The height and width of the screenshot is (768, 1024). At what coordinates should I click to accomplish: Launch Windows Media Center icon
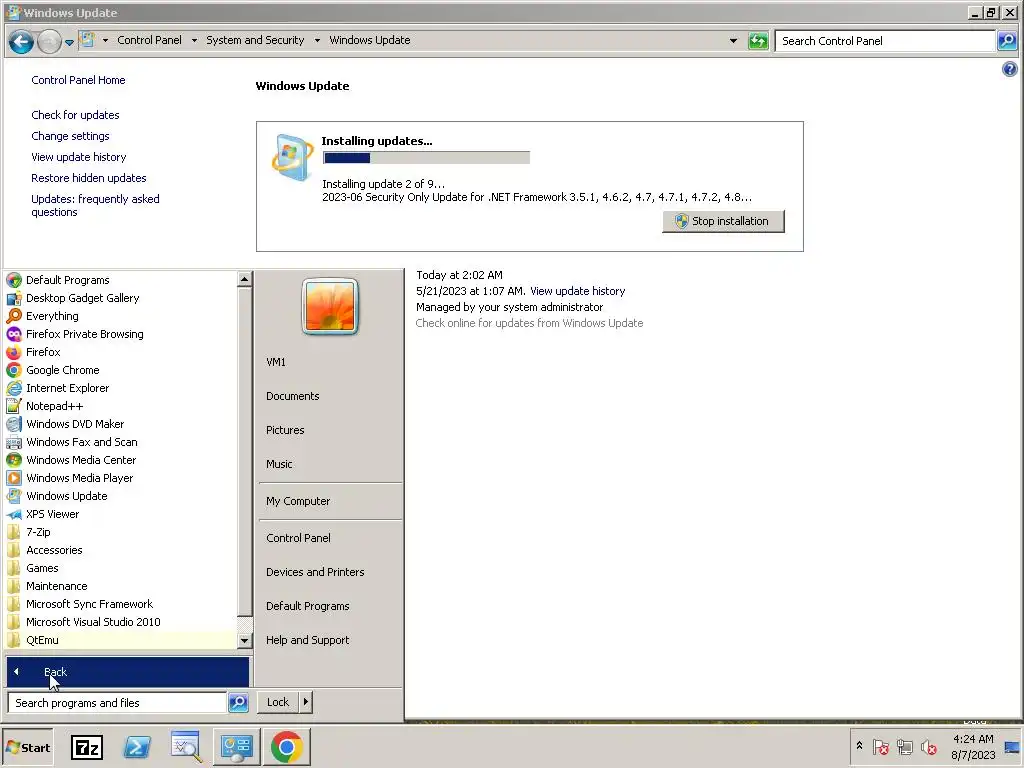14,460
